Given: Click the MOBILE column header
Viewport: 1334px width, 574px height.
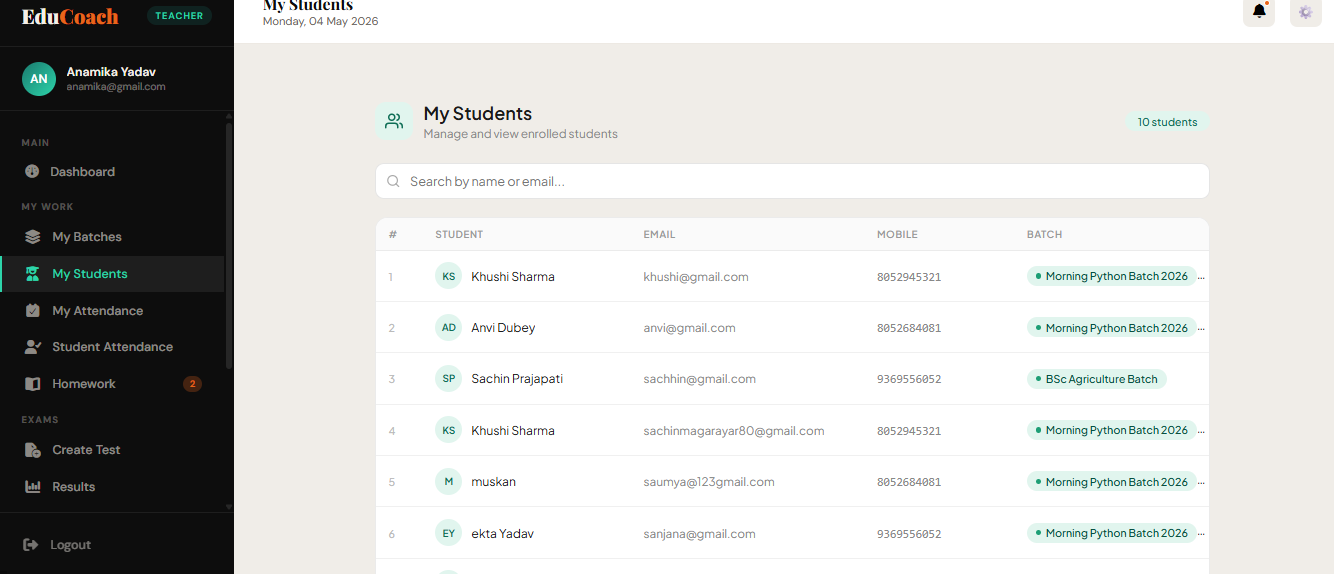Looking at the screenshot, I should click(x=897, y=235).
